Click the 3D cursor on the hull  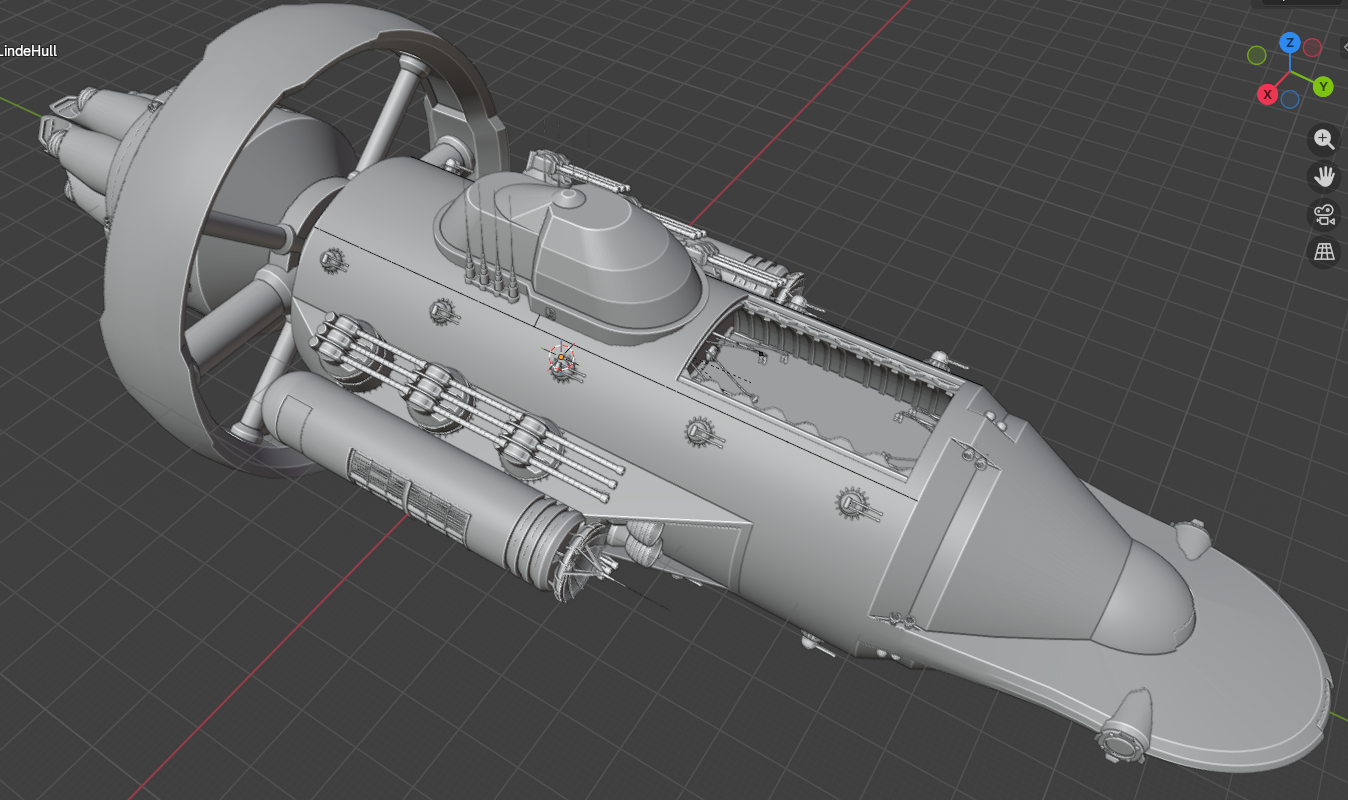click(562, 358)
